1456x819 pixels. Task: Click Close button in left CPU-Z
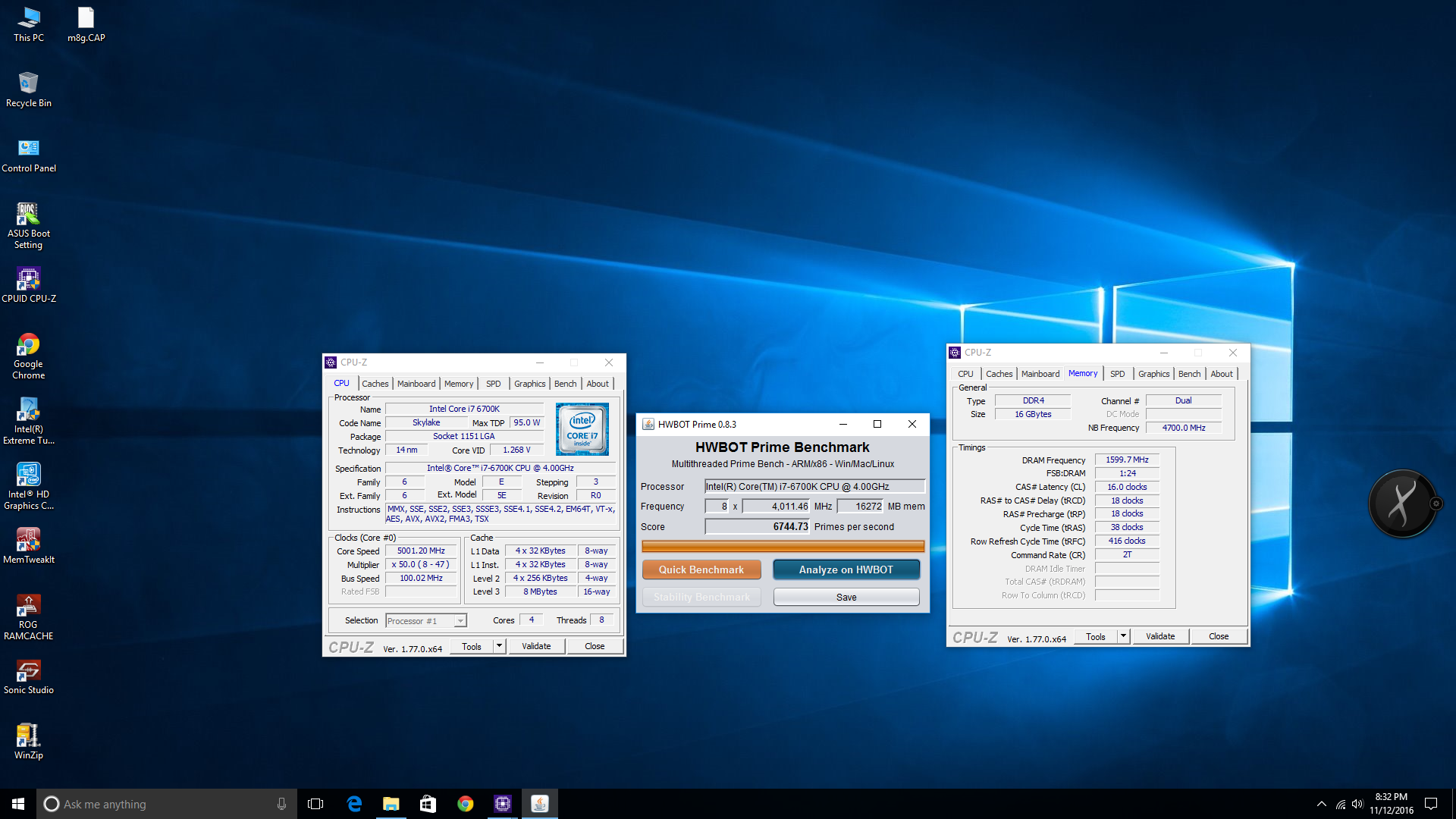[x=595, y=646]
